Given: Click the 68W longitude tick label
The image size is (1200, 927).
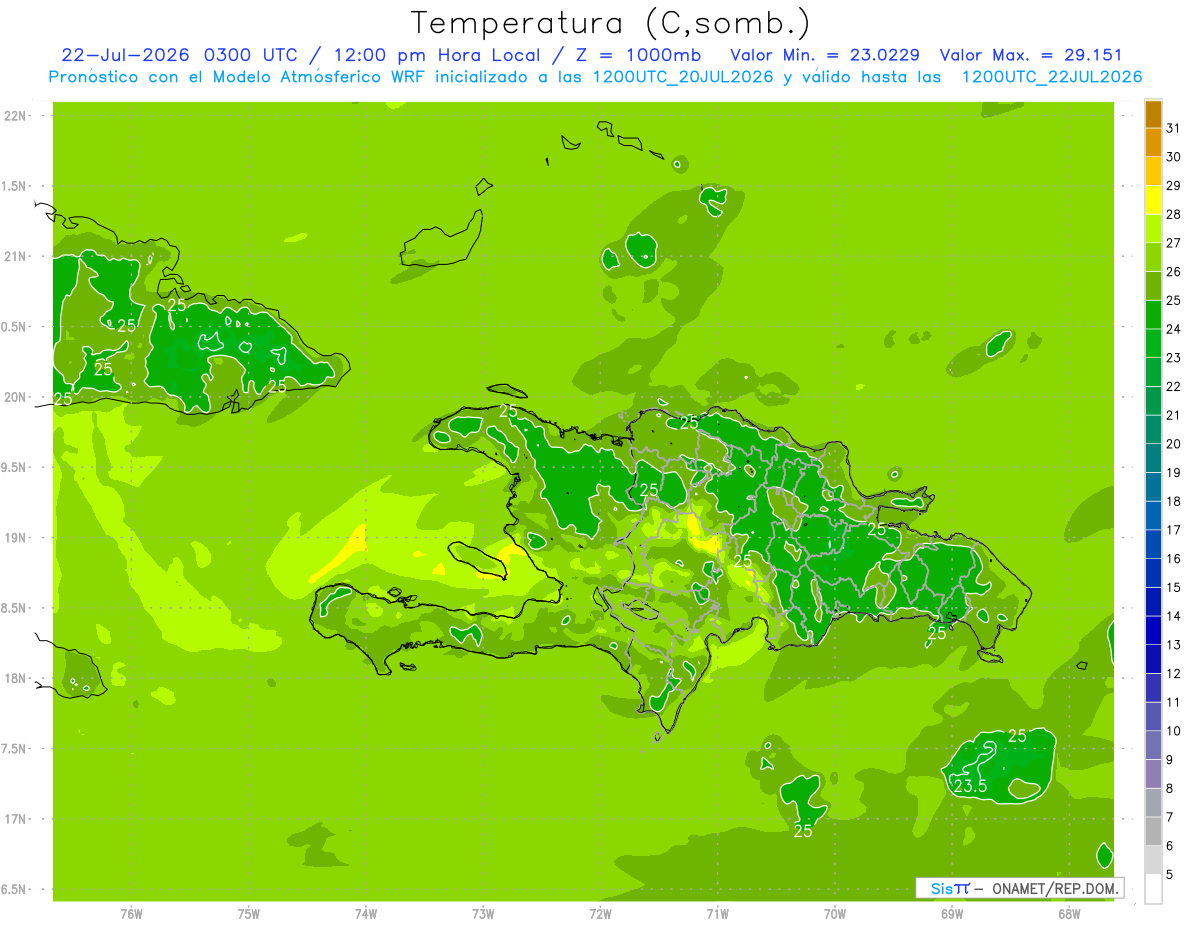Looking at the screenshot, I should tap(1068, 913).
